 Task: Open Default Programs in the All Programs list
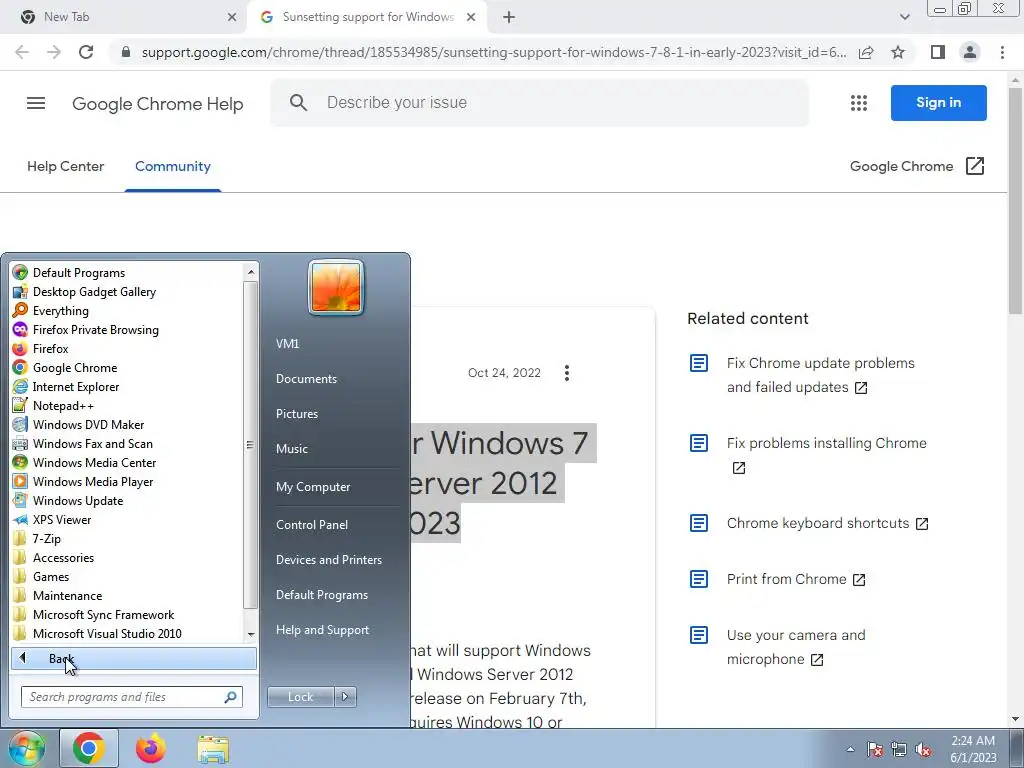tap(78, 273)
